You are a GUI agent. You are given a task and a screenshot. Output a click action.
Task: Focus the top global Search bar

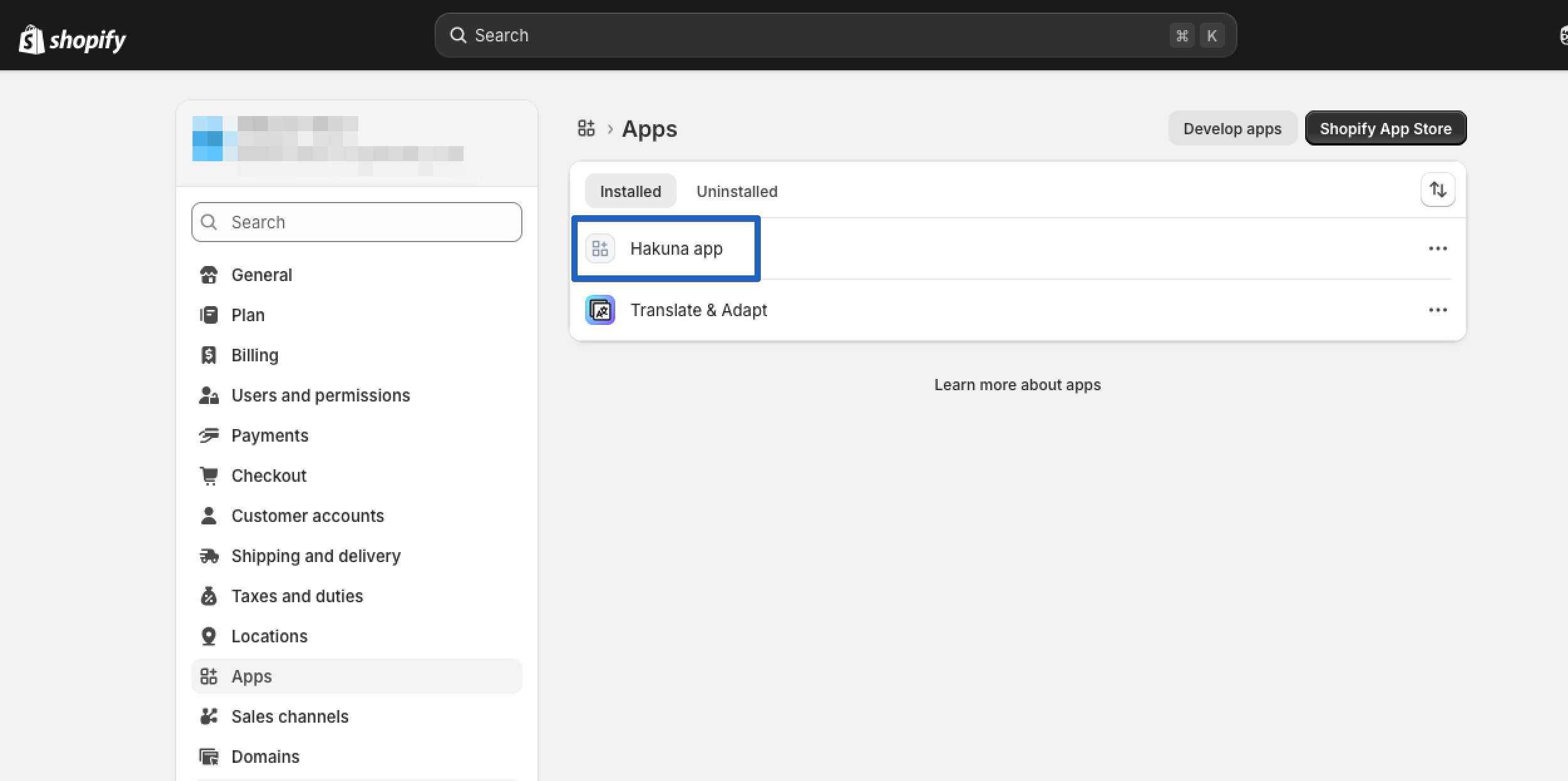point(815,35)
